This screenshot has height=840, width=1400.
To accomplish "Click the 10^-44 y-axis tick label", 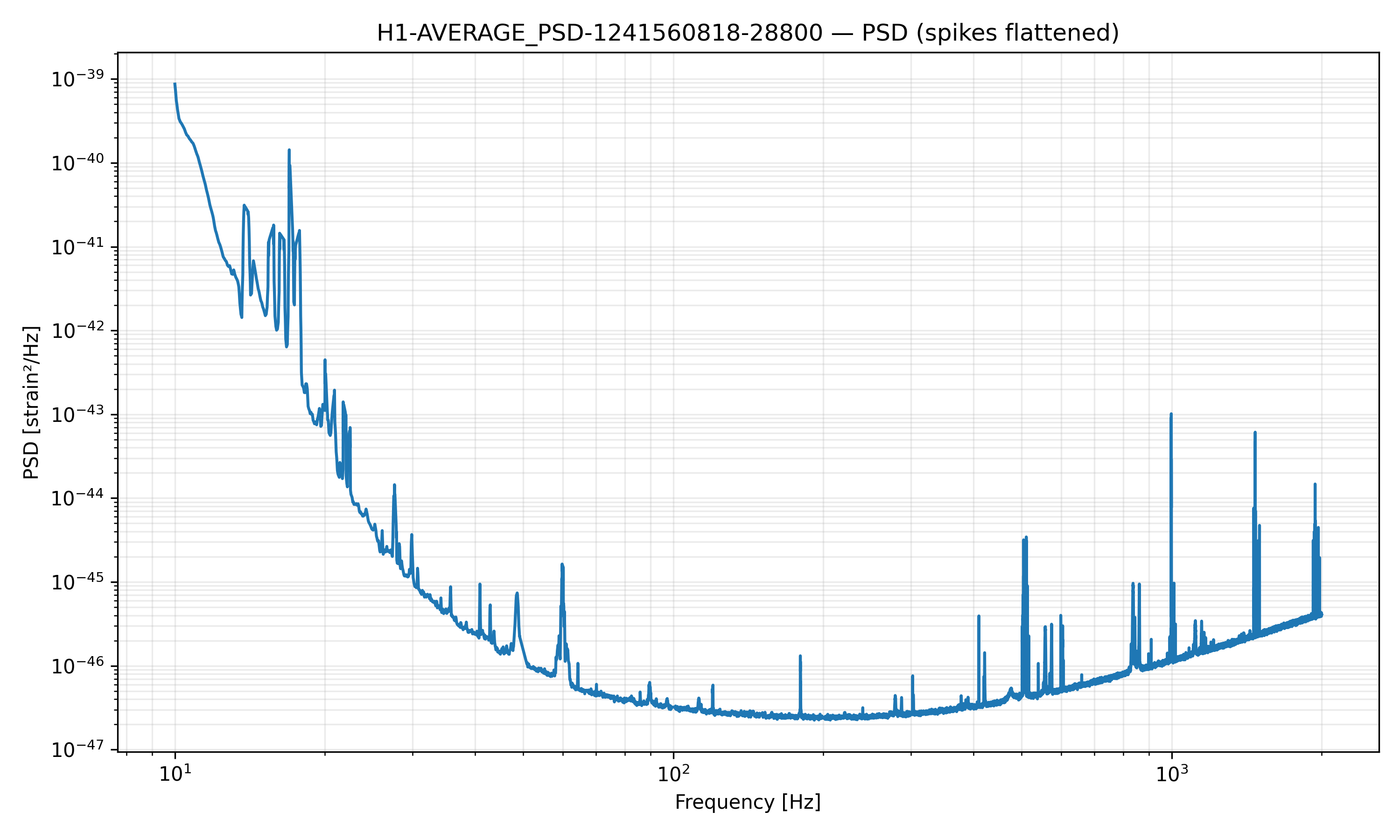I will pyautogui.click(x=78, y=498).
